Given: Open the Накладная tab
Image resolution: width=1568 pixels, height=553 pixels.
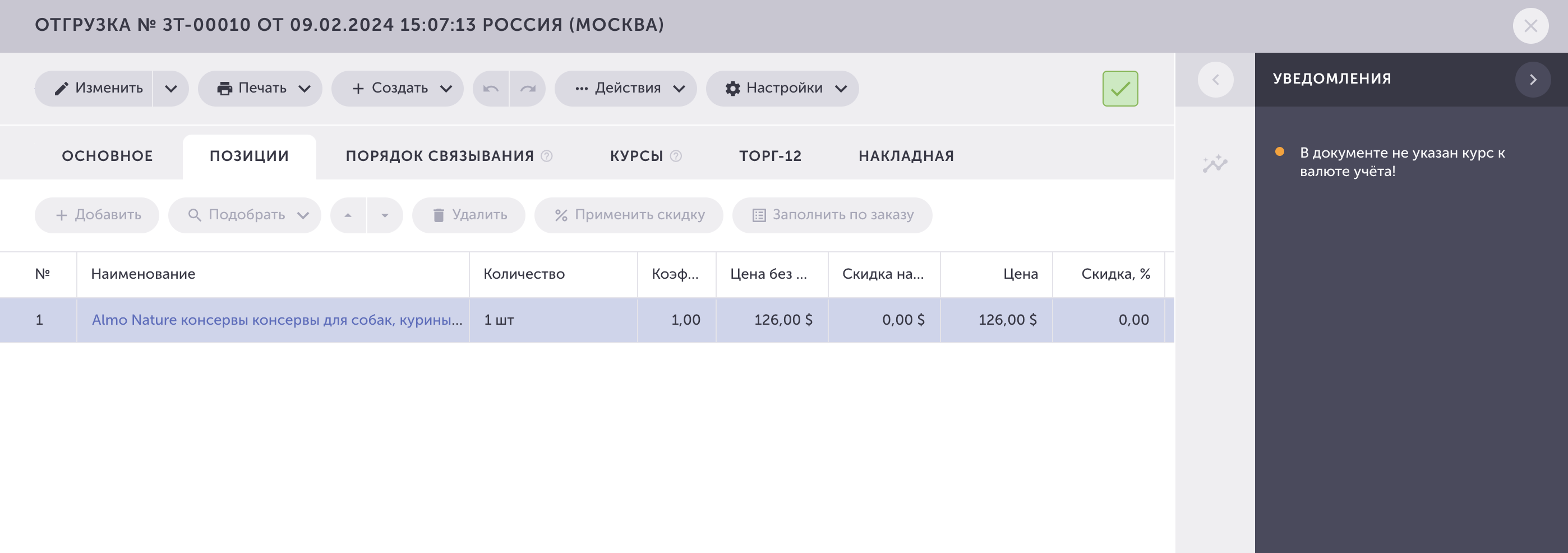Looking at the screenshot, I should tap(906, 156).
